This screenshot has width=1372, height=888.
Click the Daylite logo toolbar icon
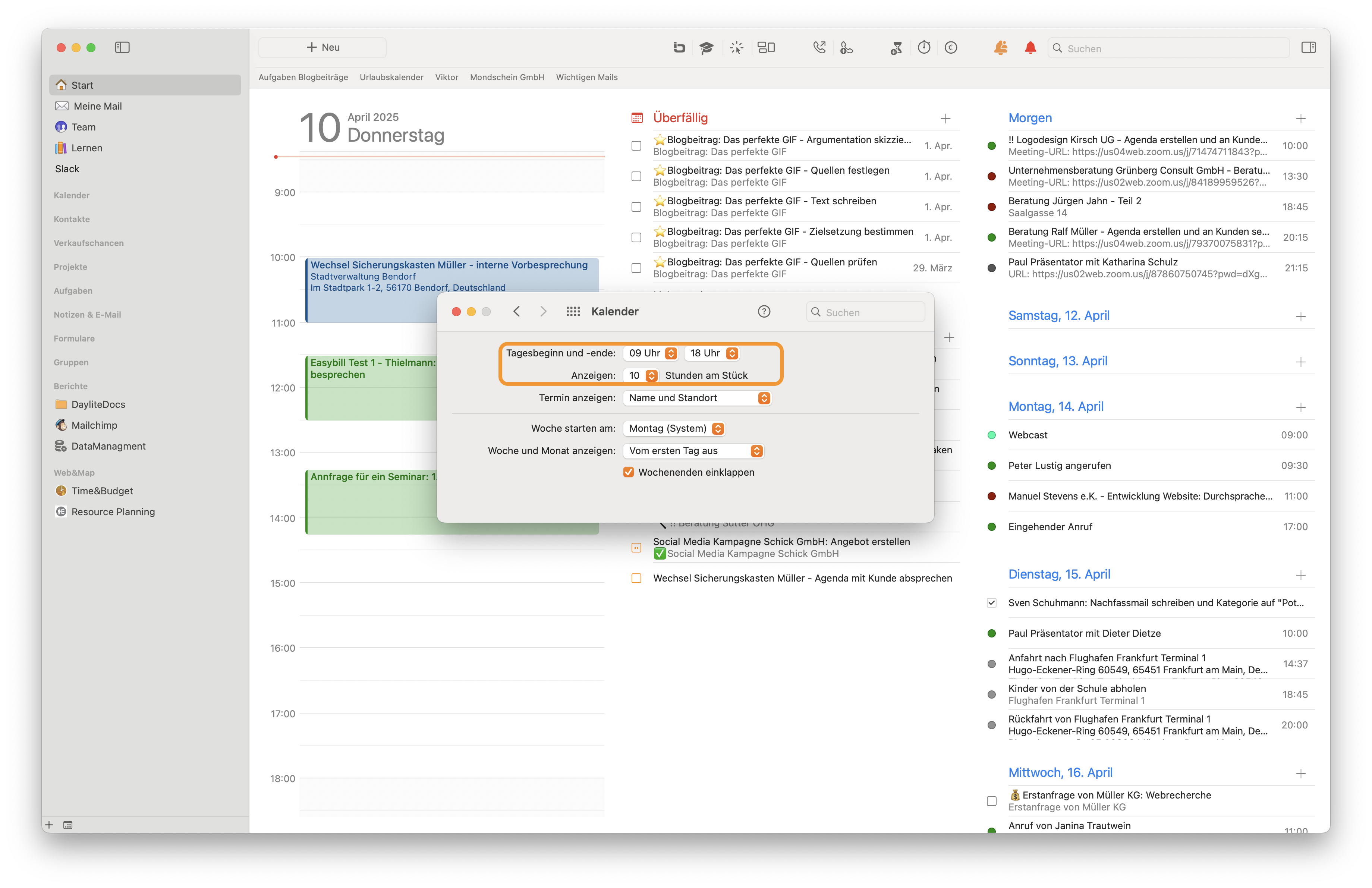point(679,47)
